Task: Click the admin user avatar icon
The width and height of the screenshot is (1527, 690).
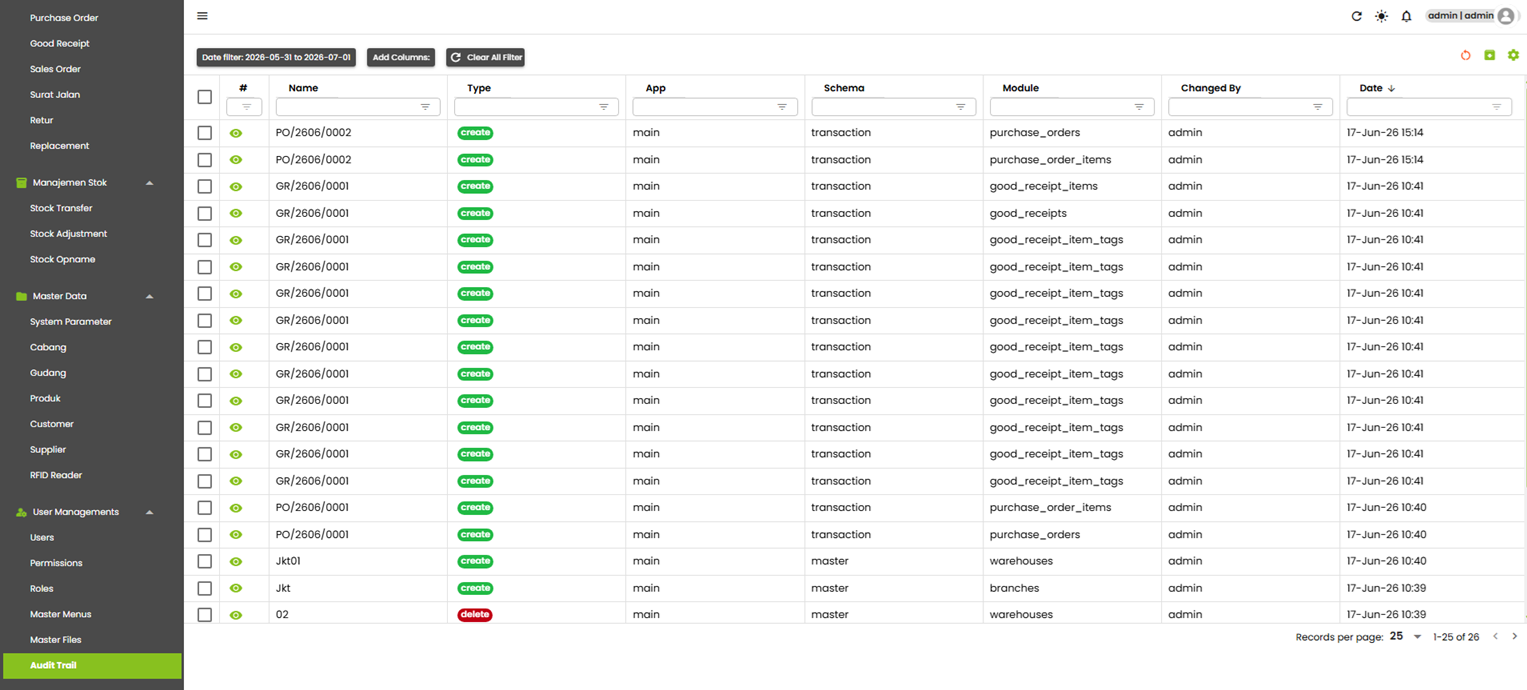Action: 1506,16
